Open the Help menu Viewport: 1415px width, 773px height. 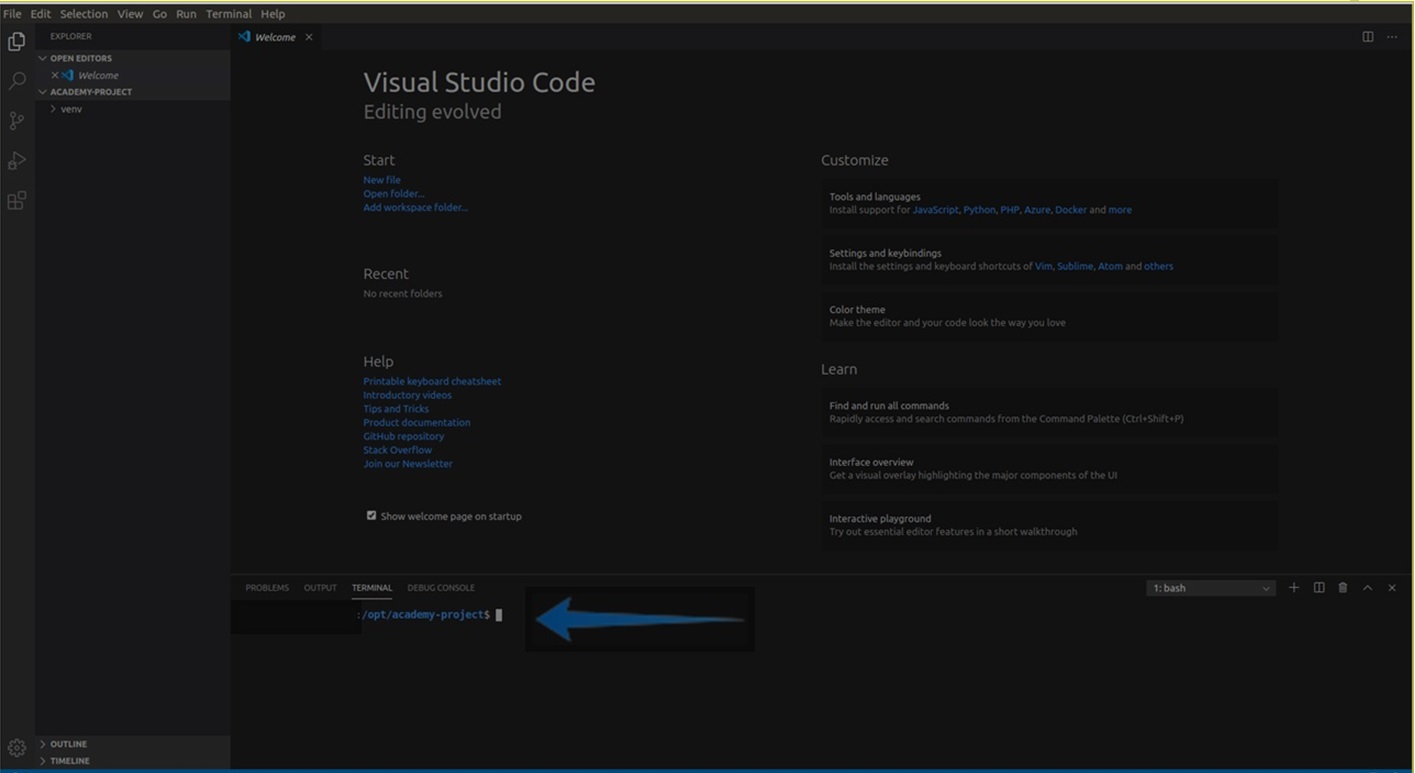click(x=273, y=14)
